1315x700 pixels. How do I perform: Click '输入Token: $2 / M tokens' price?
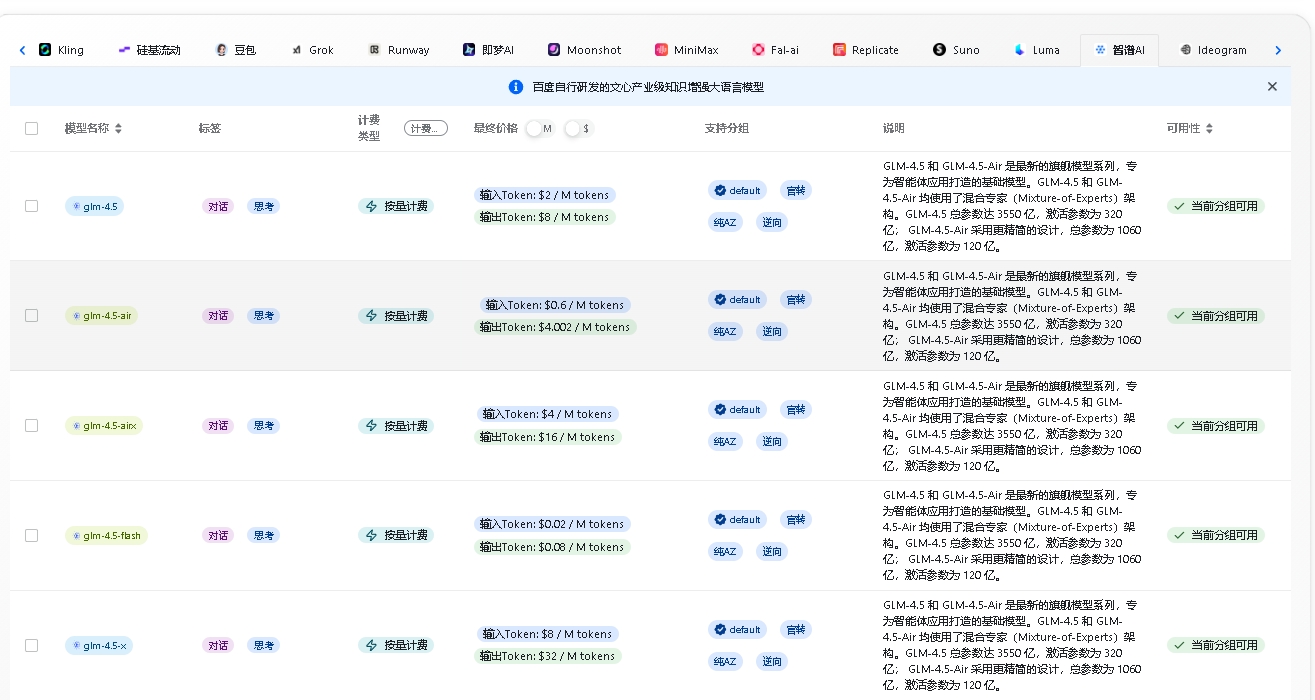coord(545,195)
